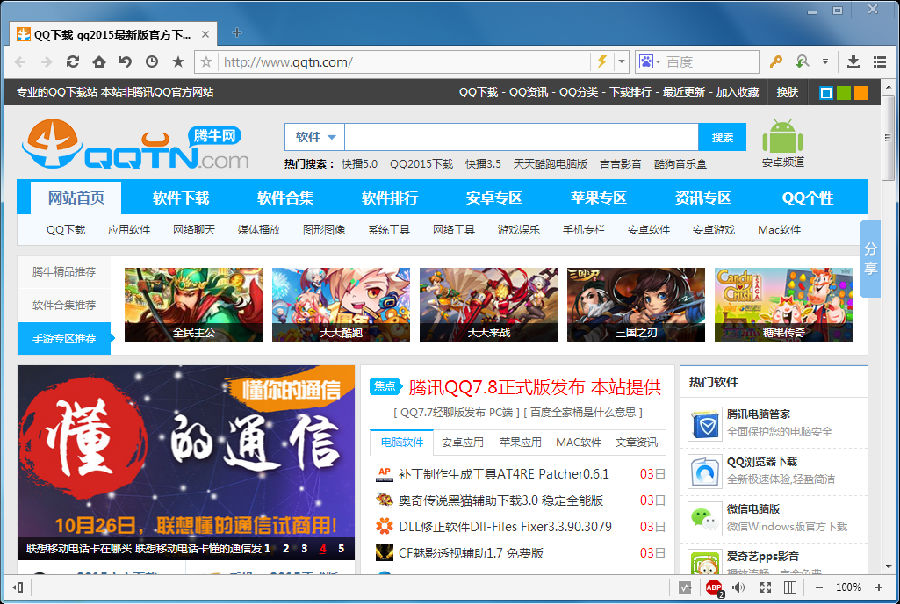This screenshot has width=900, height=604.
Task: Select the orange skin color swatch
Action: pyautogui.click(x=861, y=92)
